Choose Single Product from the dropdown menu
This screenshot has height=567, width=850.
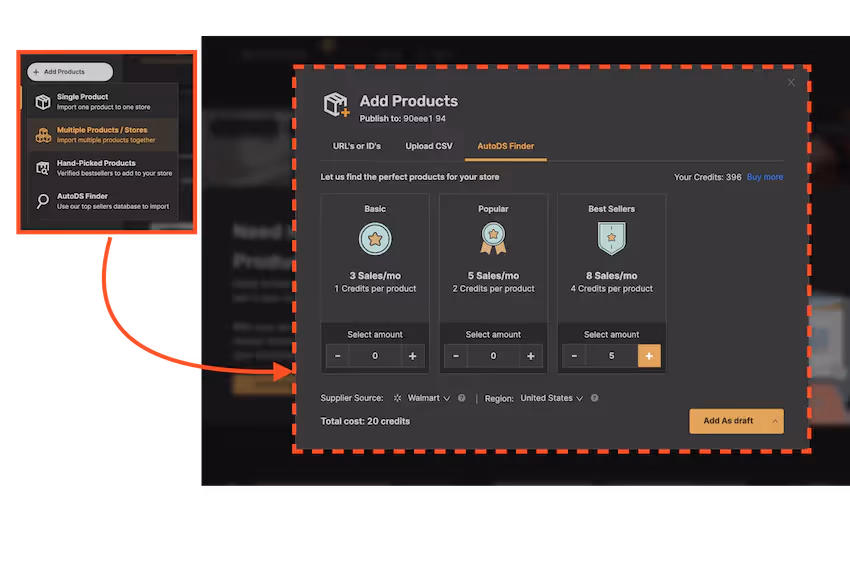(103, 101)
